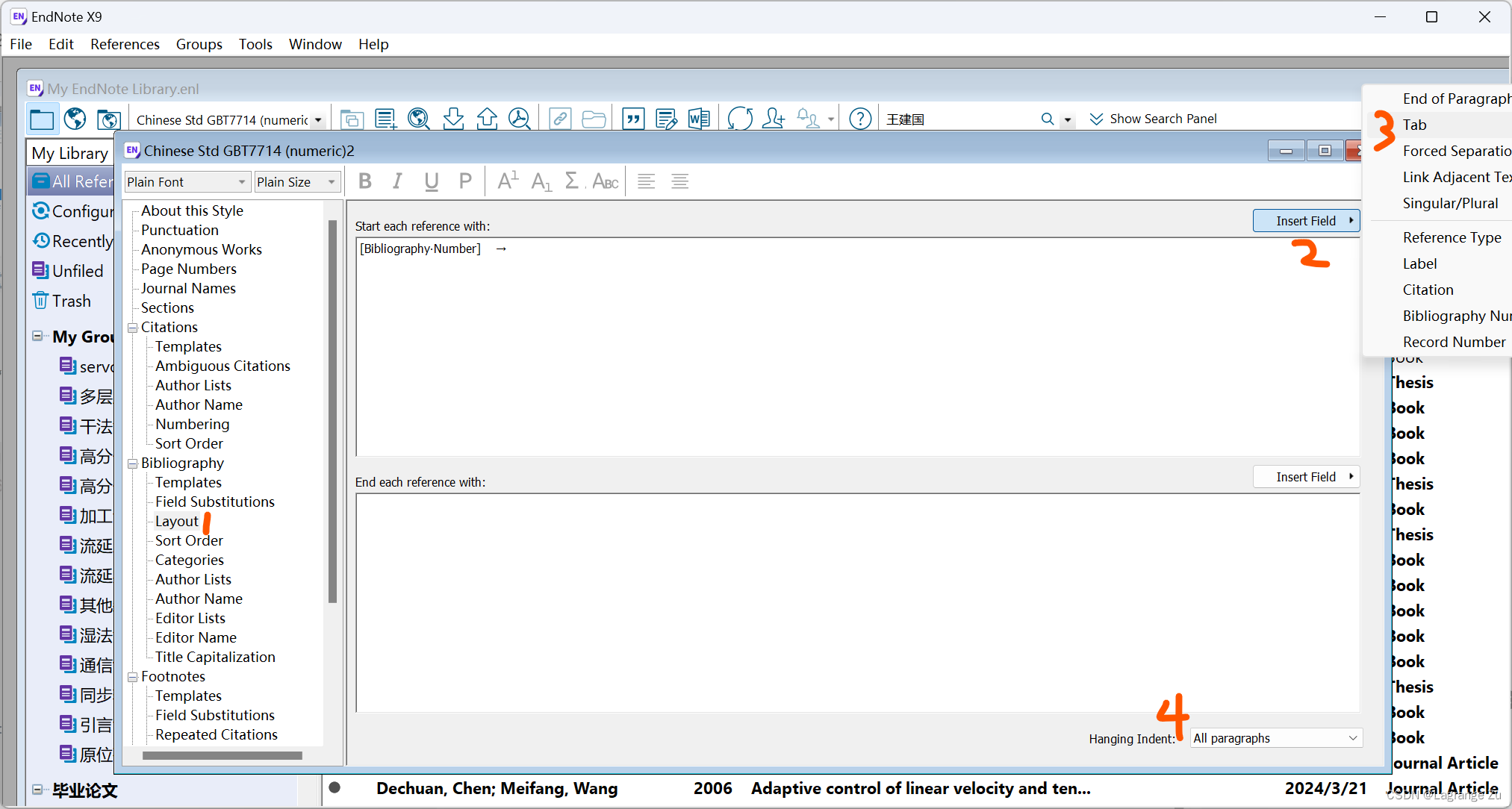Click the Insert Citation quote icon
This screenshot has width=1512, height=809.
pyautogui.click(x=633, y=119)
